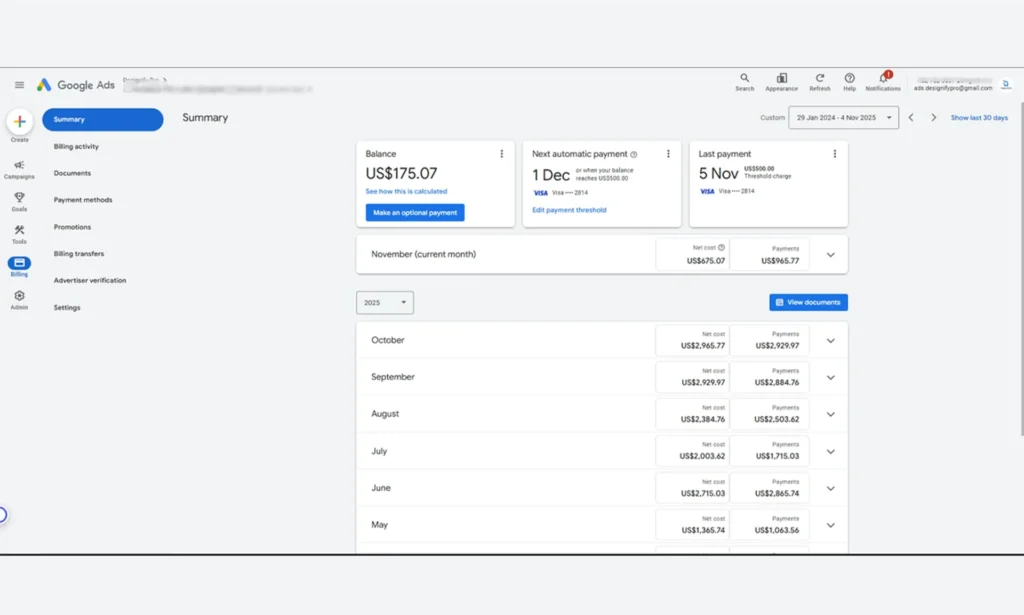Screen dimensions: 1024x615
Task: Expand the October billing row
Action: (830, 340)
